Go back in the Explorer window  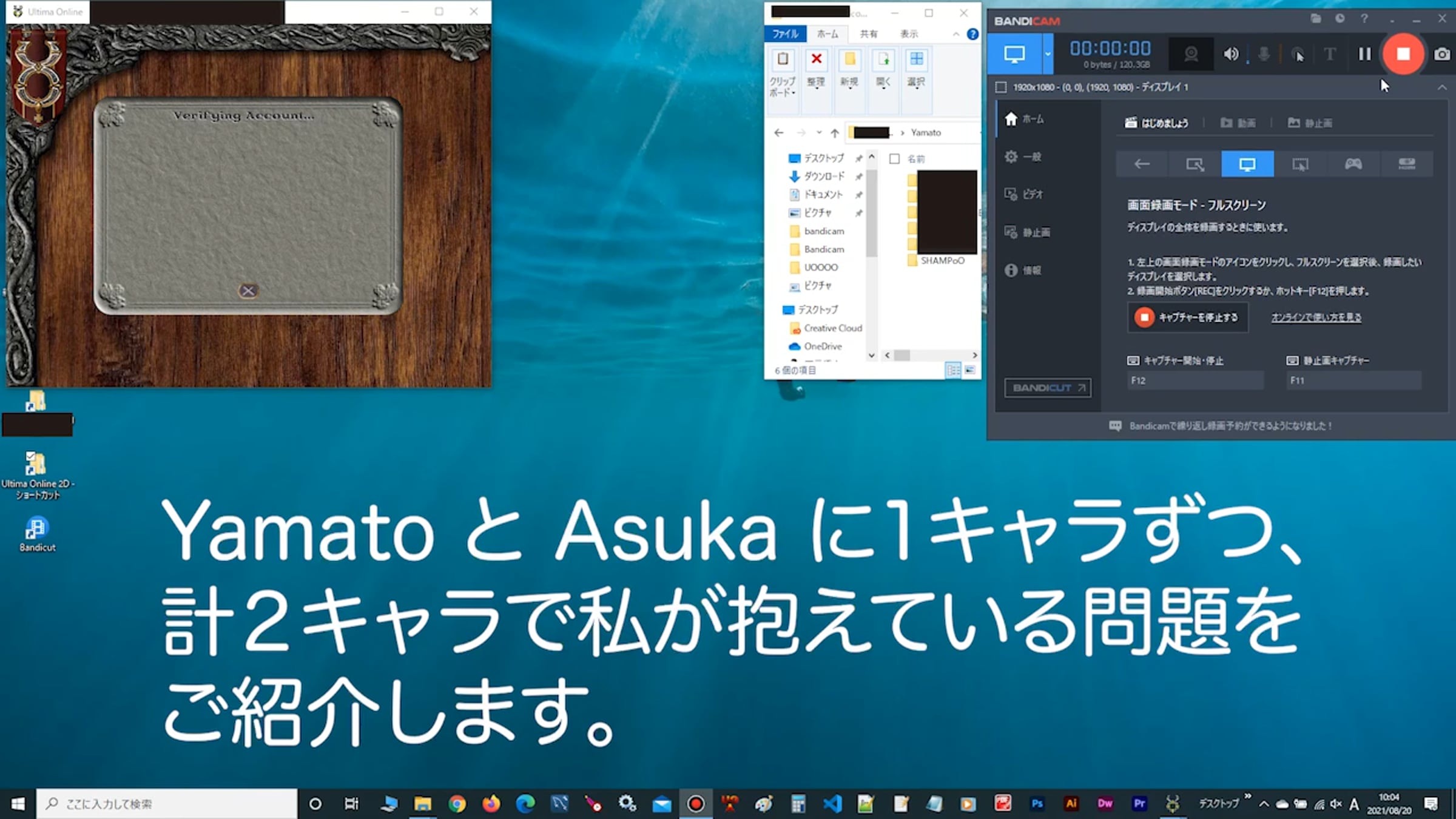[x=779, y=132]
